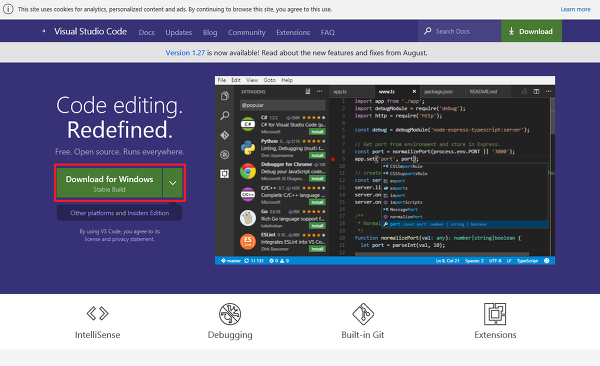Select the Search icon in editor activity bar

click(x=225, y=115)
